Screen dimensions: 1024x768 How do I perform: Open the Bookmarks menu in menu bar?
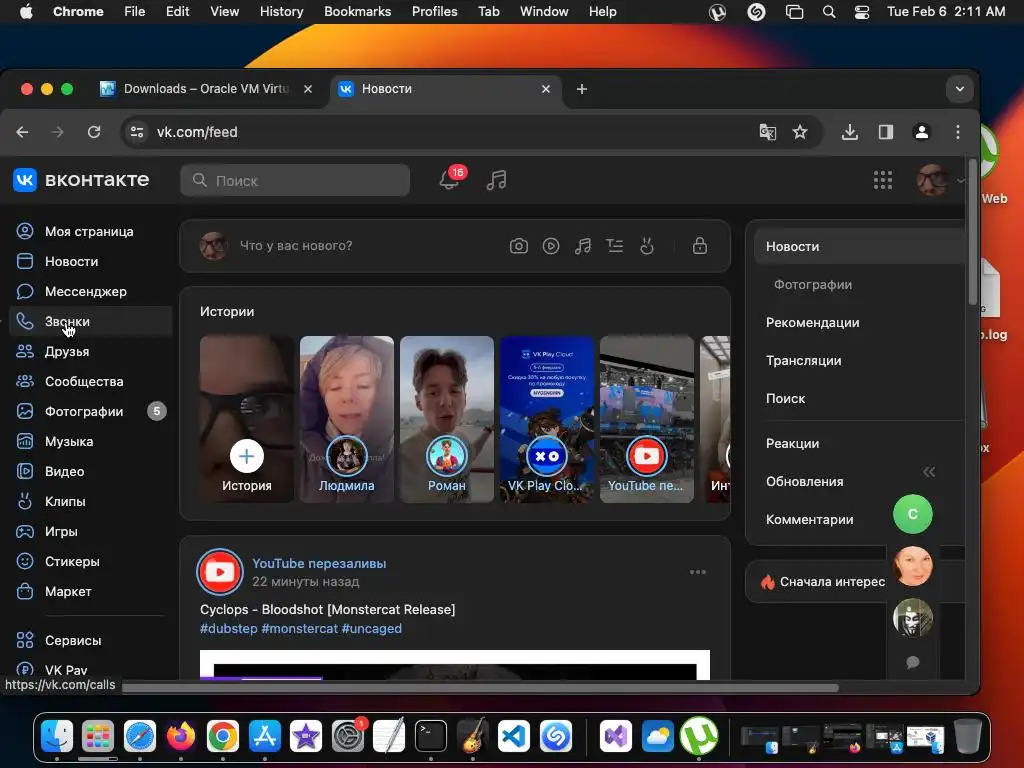[x=357, y=11]
